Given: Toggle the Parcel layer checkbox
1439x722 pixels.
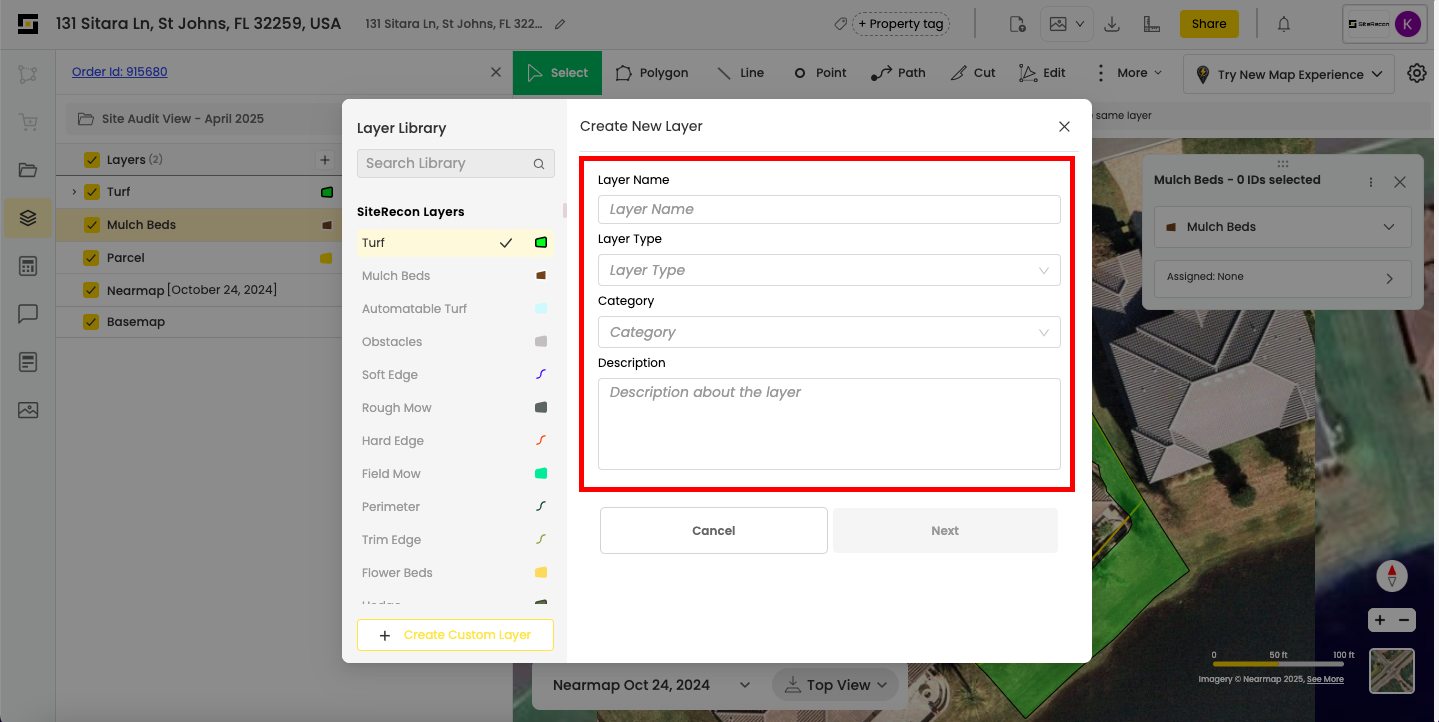Looking at the screenshot, I should (92, 258).
